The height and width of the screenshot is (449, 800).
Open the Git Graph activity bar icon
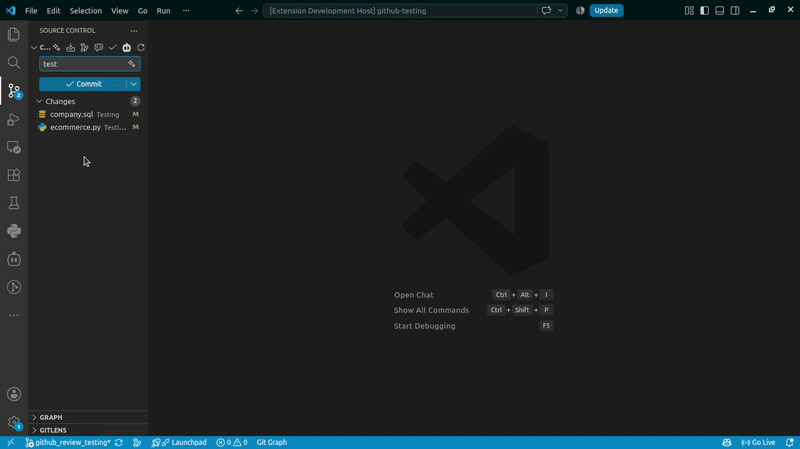pyautogui.click(x=14, y=287)
